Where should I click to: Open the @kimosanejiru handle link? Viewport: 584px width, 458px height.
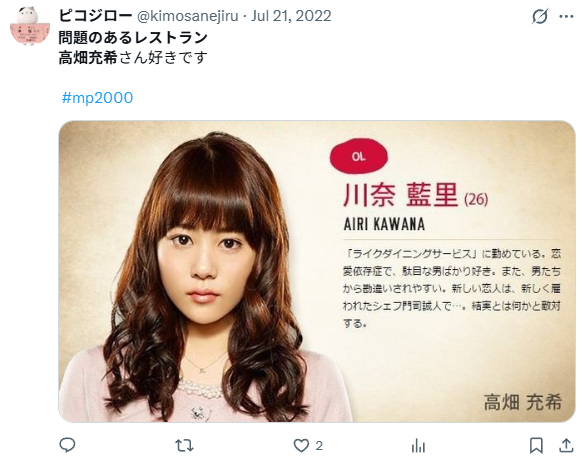coord(188,16)
